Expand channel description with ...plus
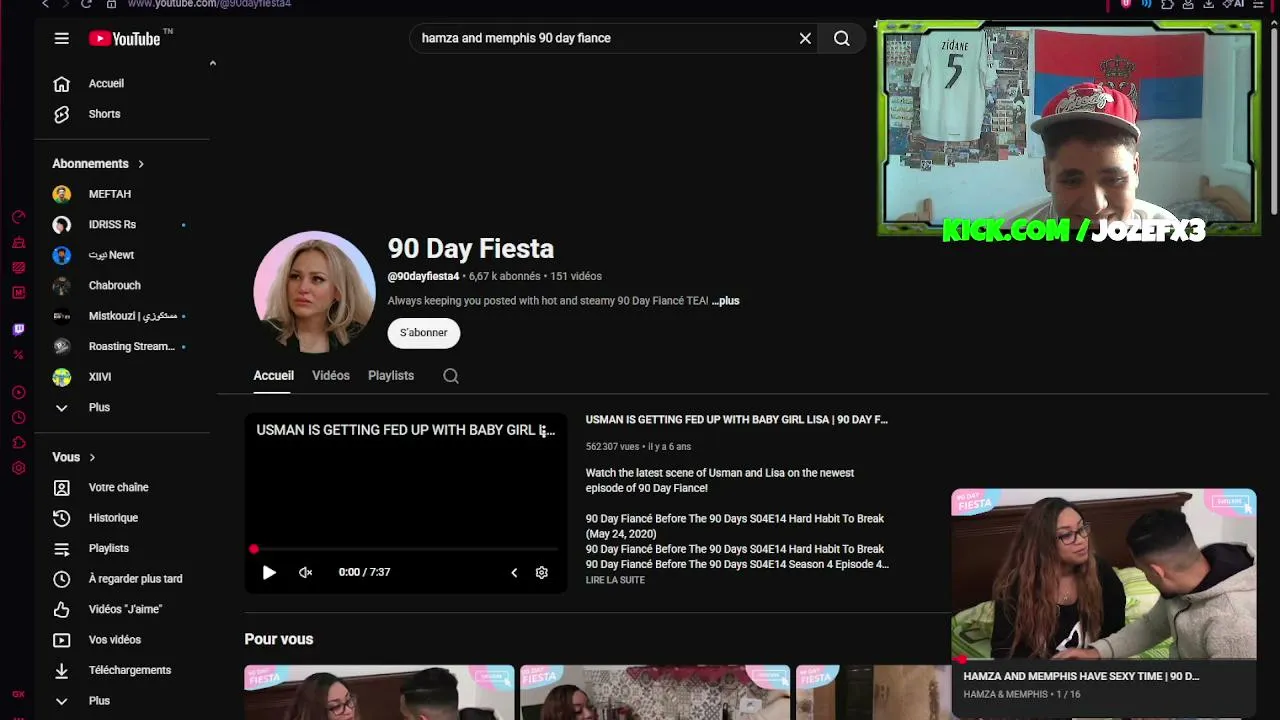This screenshot has width=1280, height=720. click(x=725, y=301)
